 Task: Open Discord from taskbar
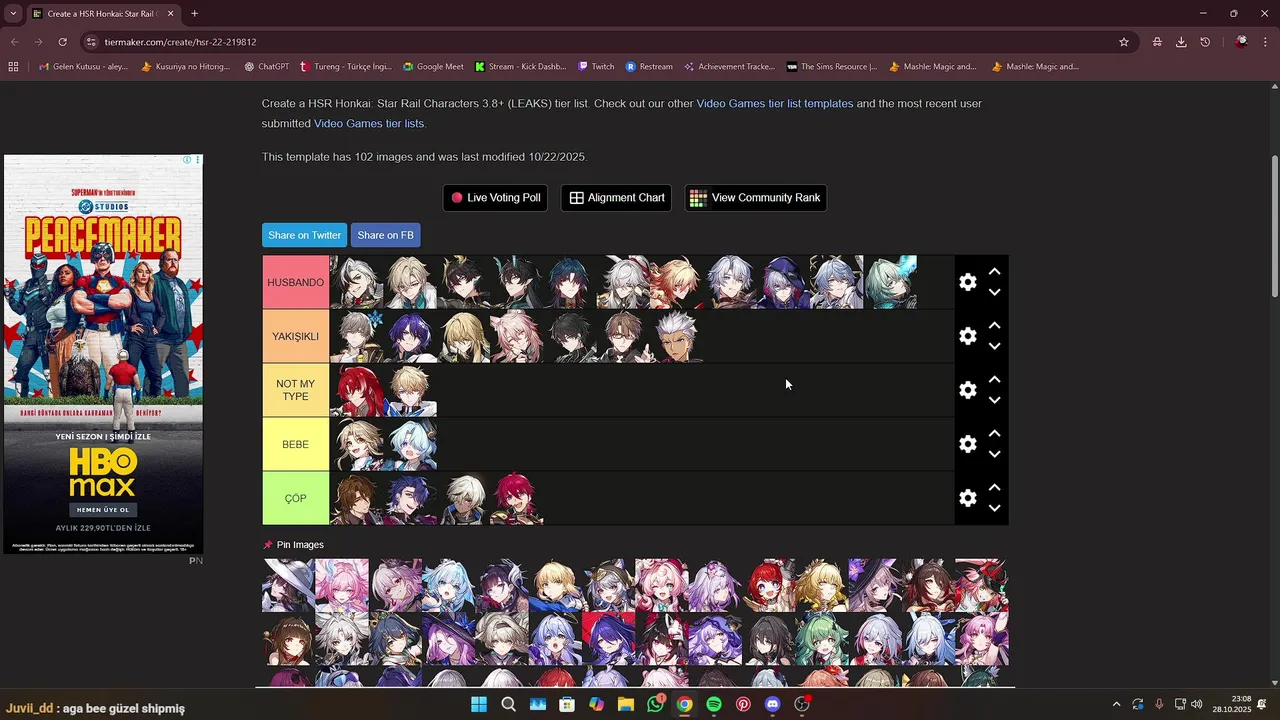pos(772,704)
